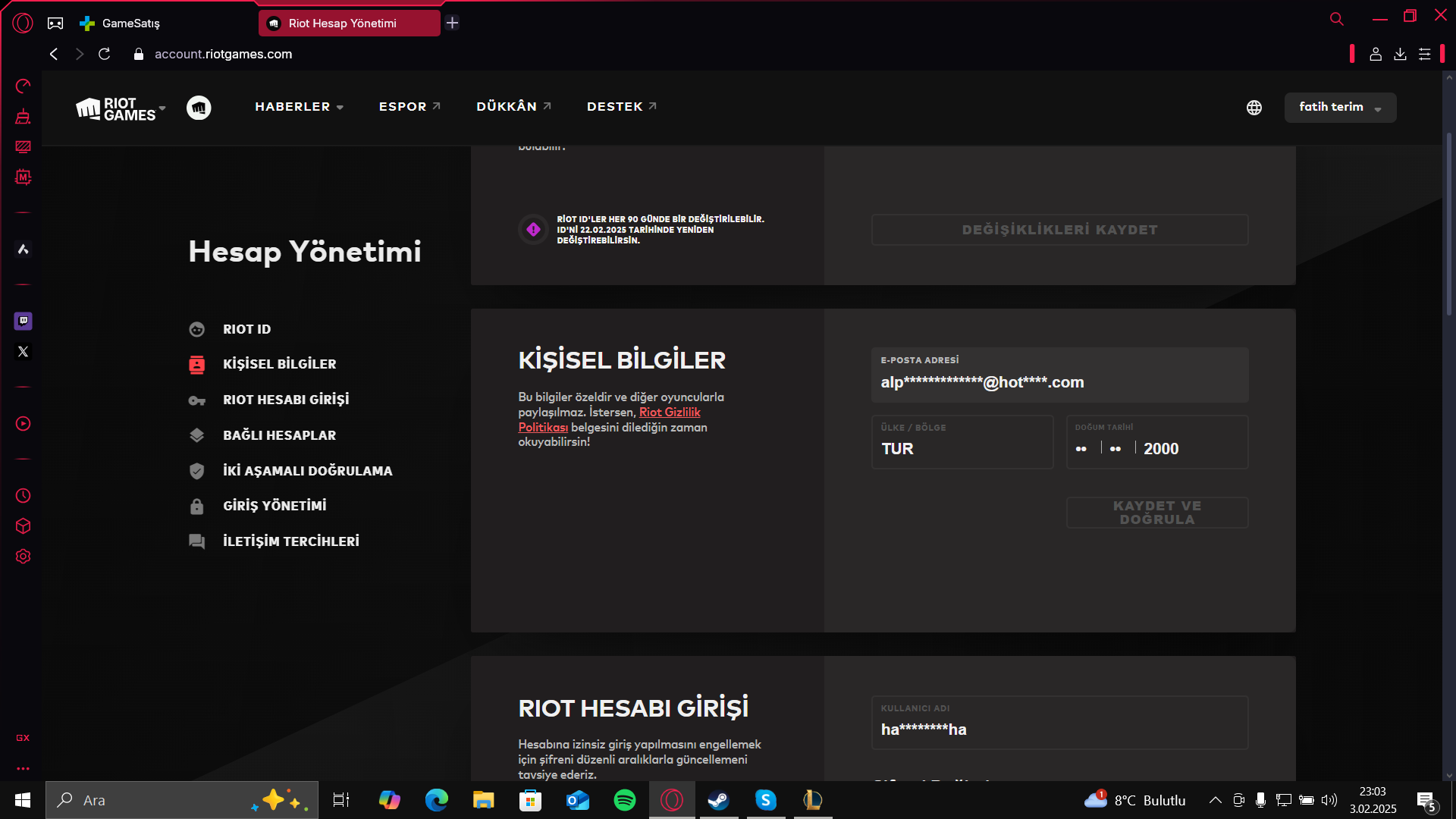This screenshot has height=819, width=1456.
Task: Click the address bar URL
Action: 223,54
